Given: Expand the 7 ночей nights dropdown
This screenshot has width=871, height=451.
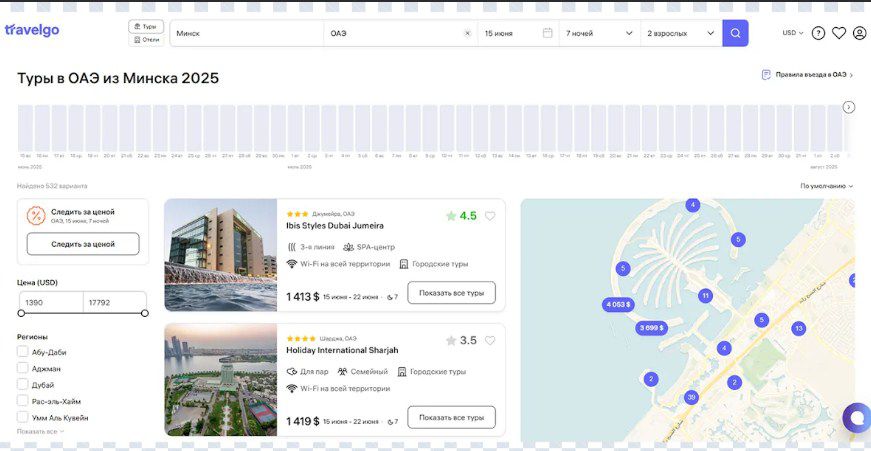Looking at the screenshot, I should (599, 33).
